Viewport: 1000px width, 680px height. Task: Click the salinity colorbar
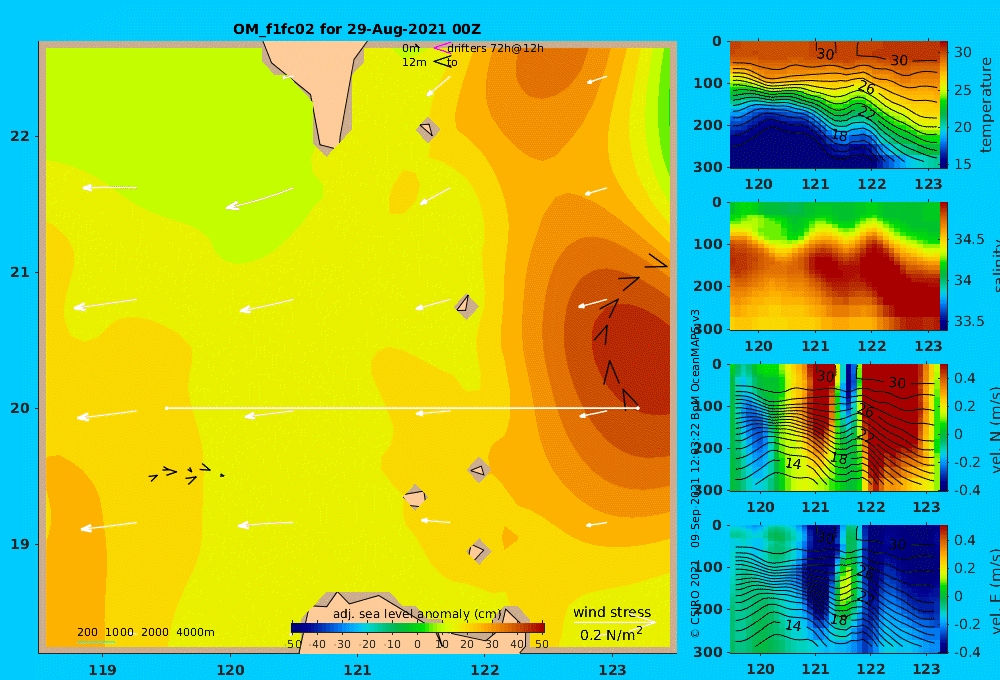click(x=944, y=266)
